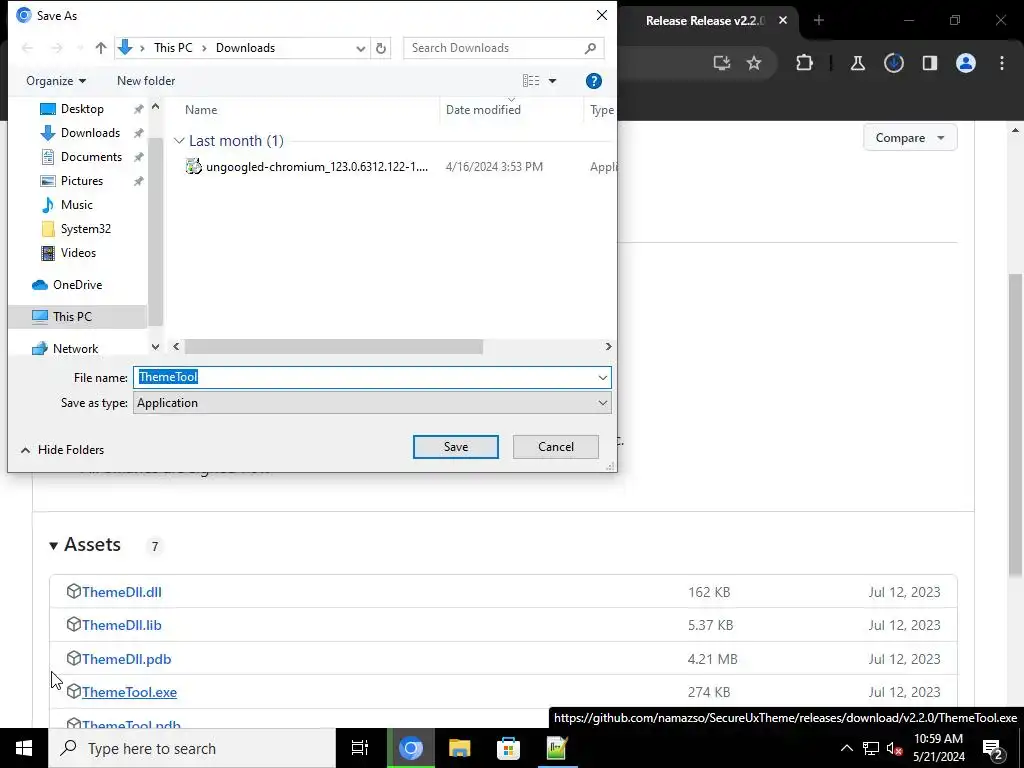Sort files by the Name column
This screenshot has width=1024, height=768.
coord(201,110)
